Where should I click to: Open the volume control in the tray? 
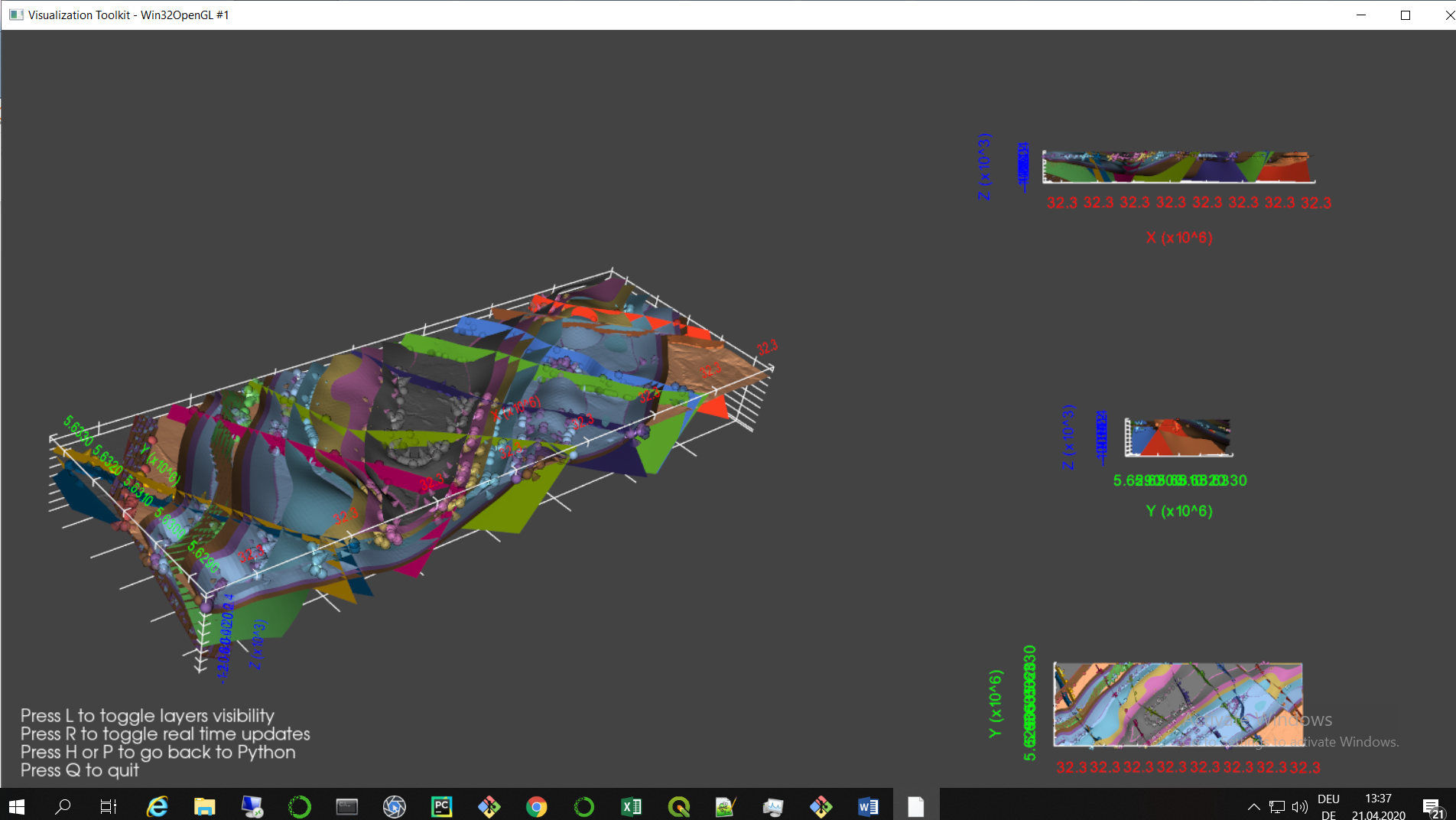(1300, 805)
